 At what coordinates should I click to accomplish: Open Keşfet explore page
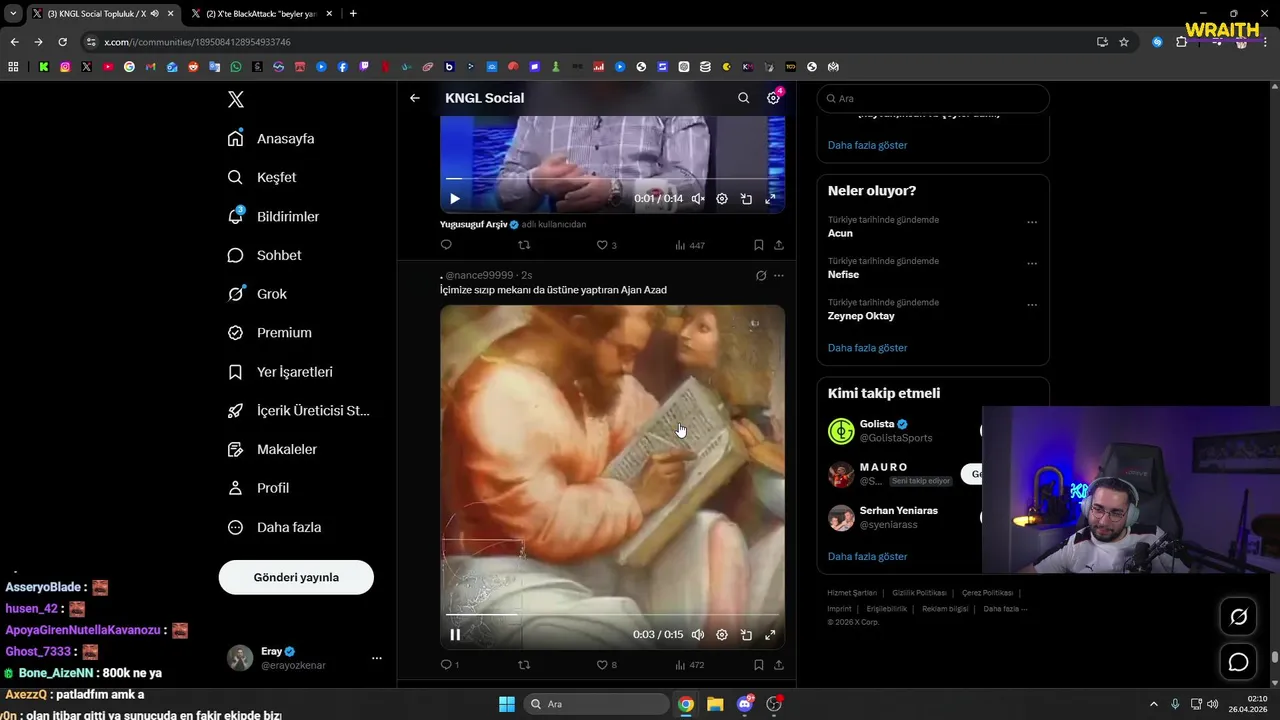262,177
